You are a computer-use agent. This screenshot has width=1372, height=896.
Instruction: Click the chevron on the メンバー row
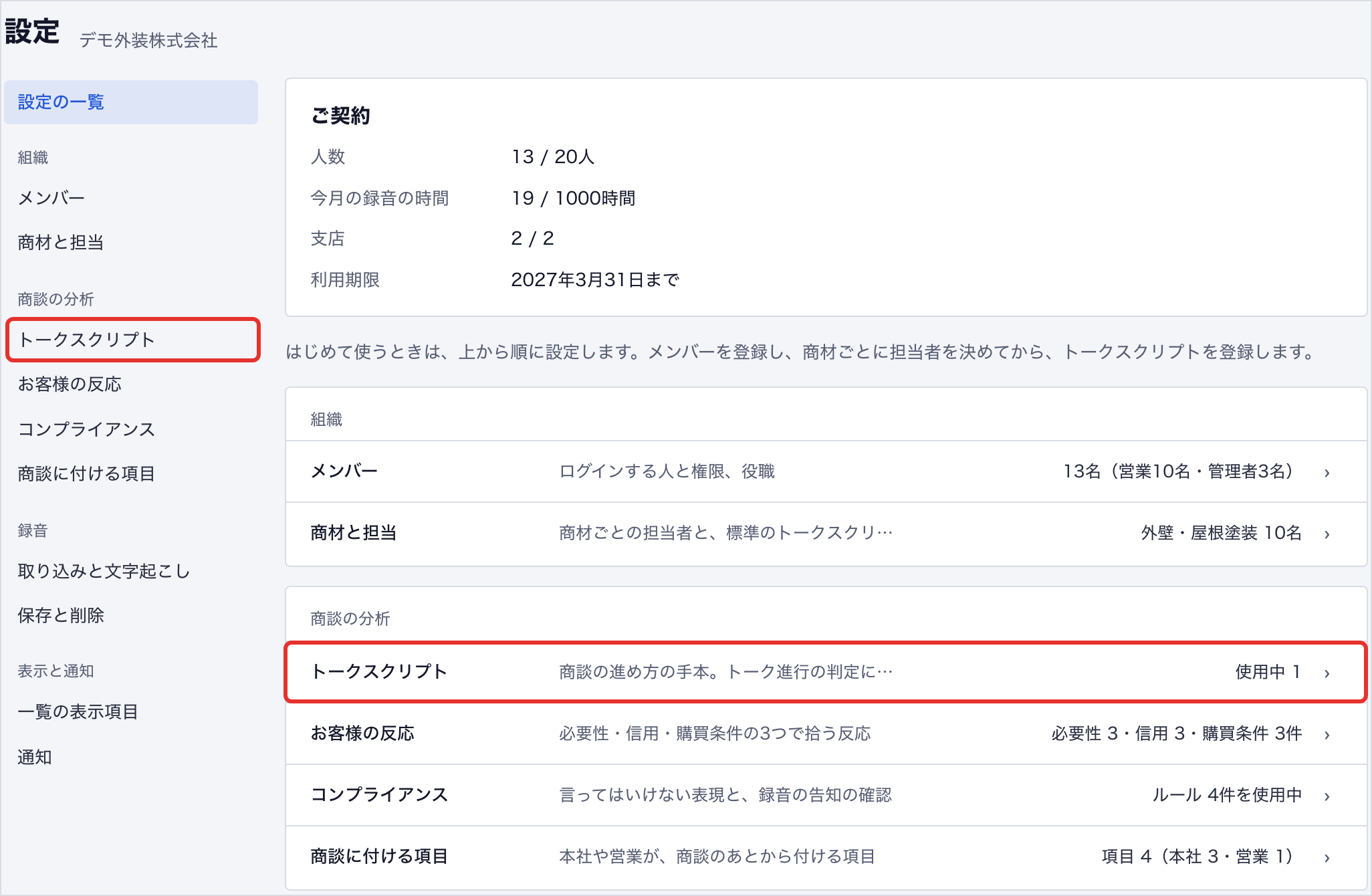coord(1327,473)
